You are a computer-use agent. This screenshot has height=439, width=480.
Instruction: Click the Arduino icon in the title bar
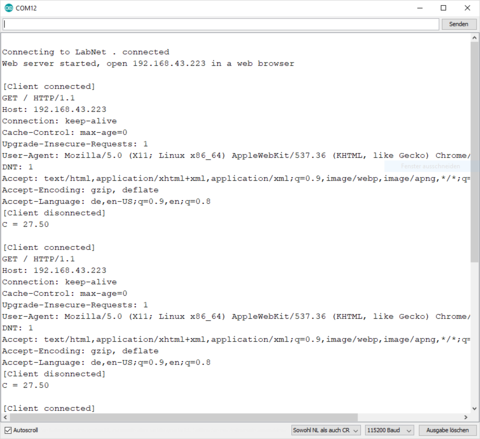[x=8, y=8]
